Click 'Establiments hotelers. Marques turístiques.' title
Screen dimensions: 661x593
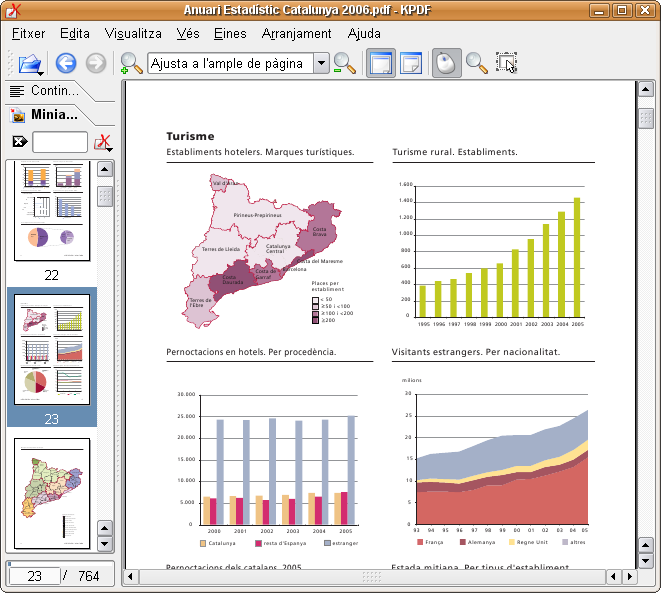coord(260,152)
